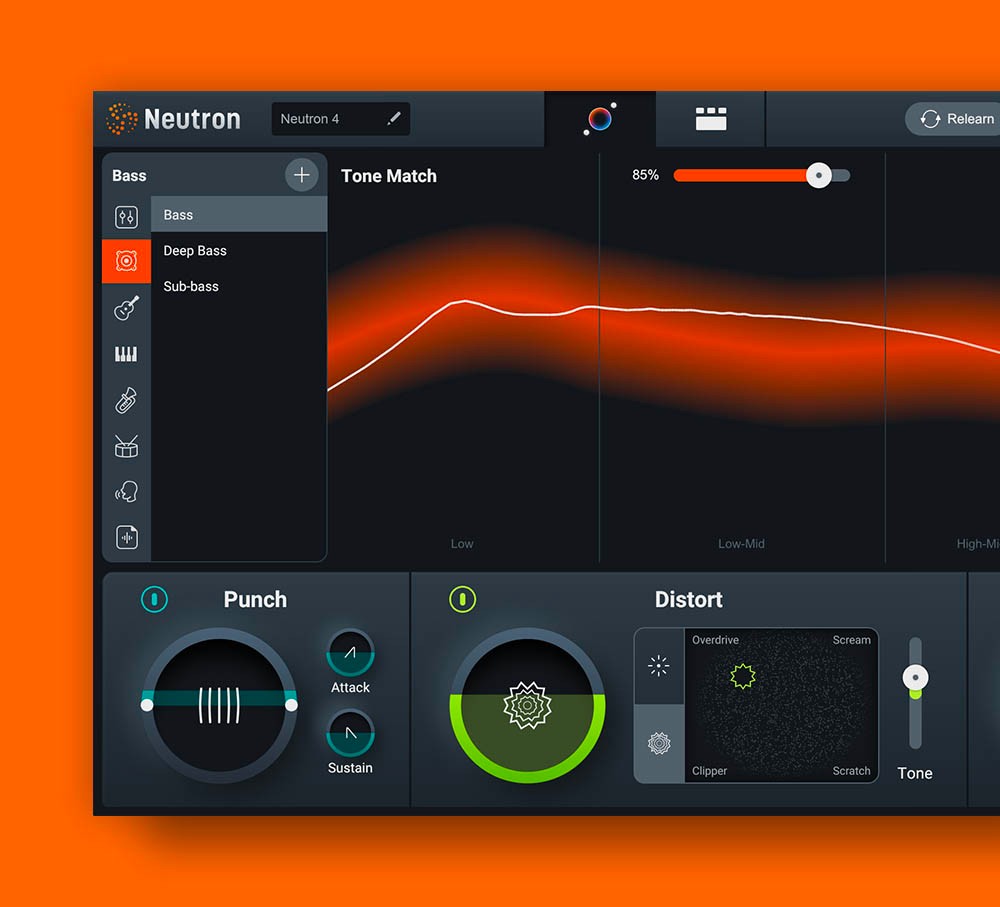1000x907 pixels.
Task: Click the Scream corner label
Action: tap(851, 640)
